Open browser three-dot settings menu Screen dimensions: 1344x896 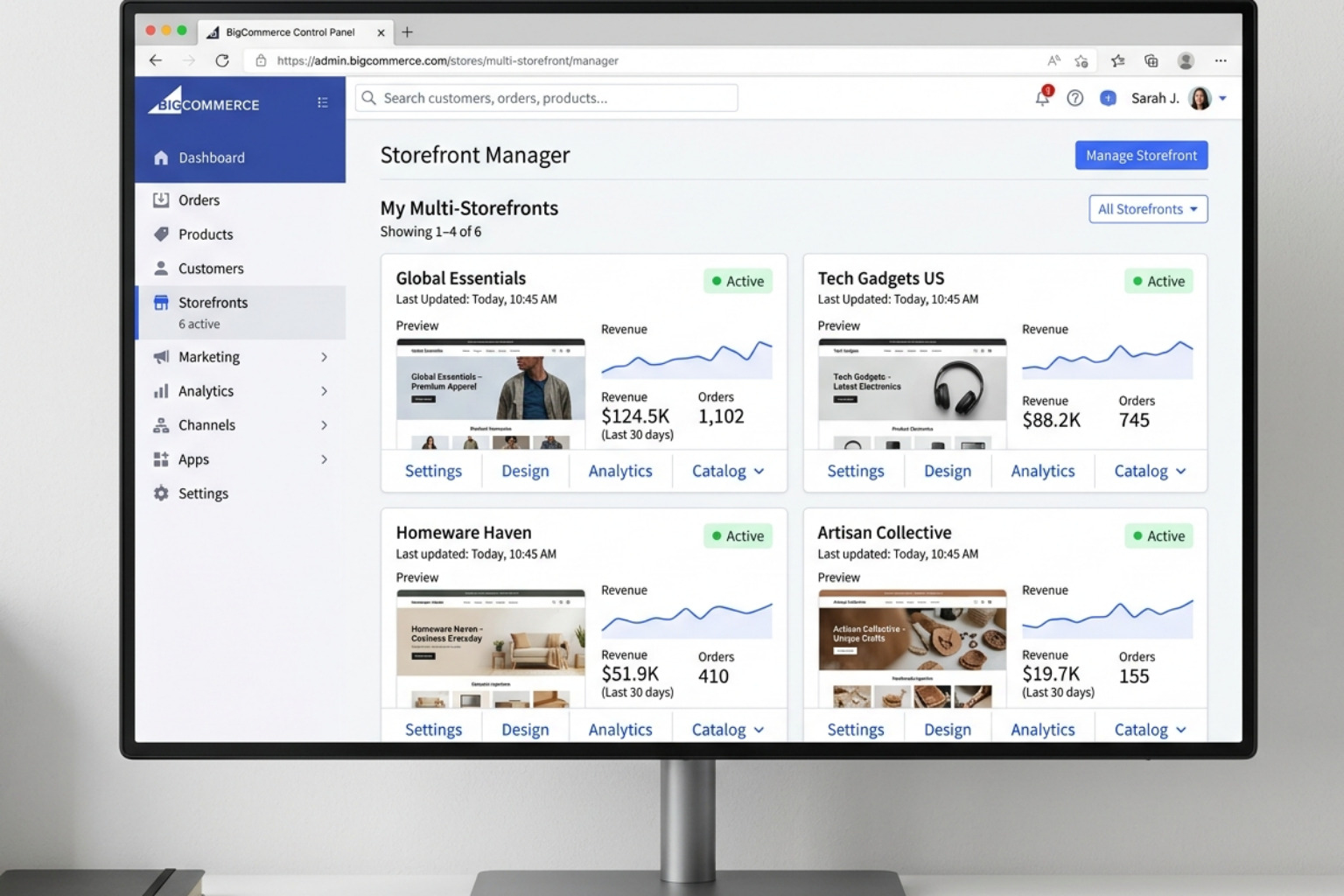pos(1221,60)
